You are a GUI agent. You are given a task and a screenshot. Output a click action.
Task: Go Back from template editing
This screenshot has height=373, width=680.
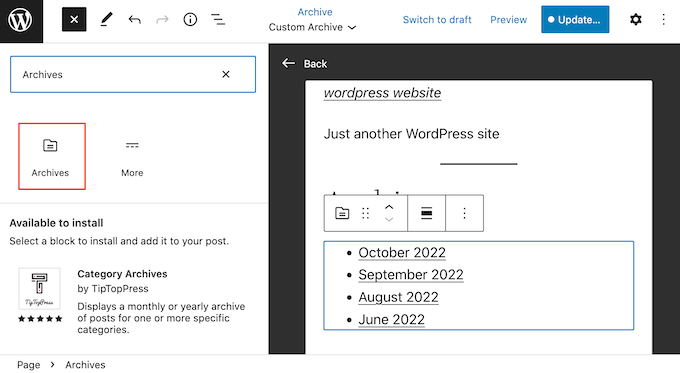(304, 64)
